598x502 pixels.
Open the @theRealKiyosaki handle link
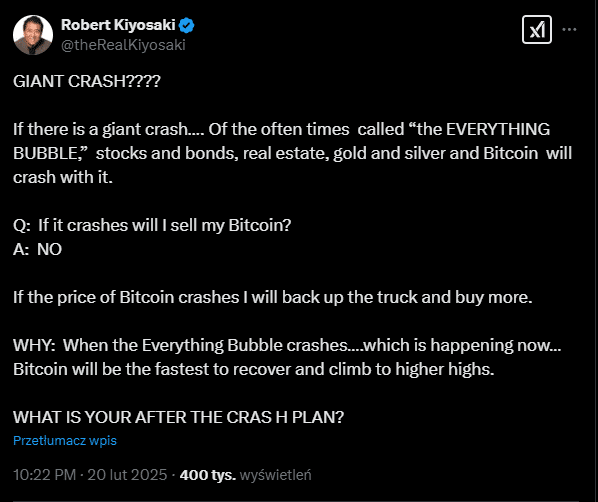pyautogui.click(x=123, y=45)
